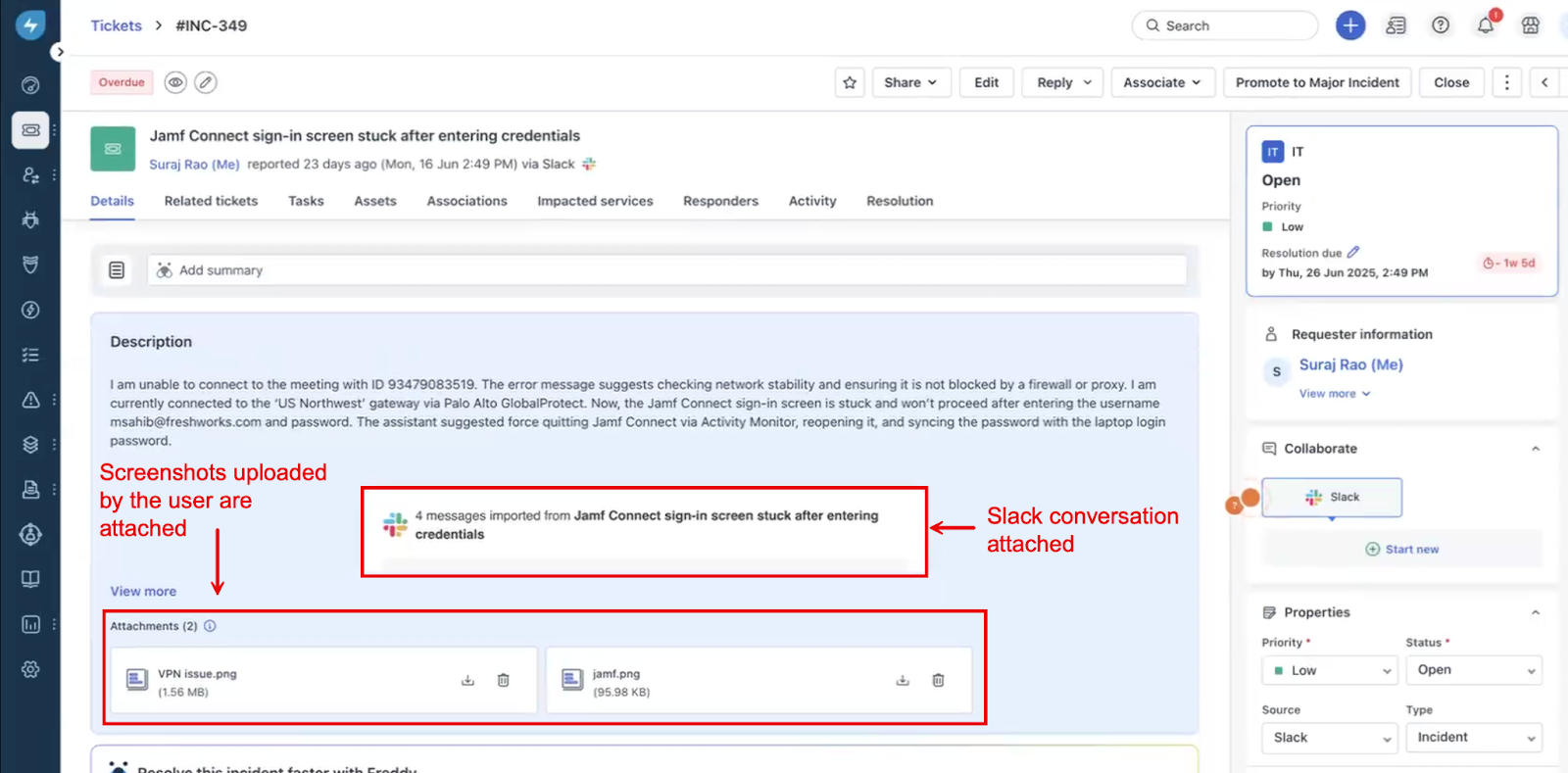Open the imported Slack messages card
This screenshot has height=773, width=1568.
pos(644,532)
